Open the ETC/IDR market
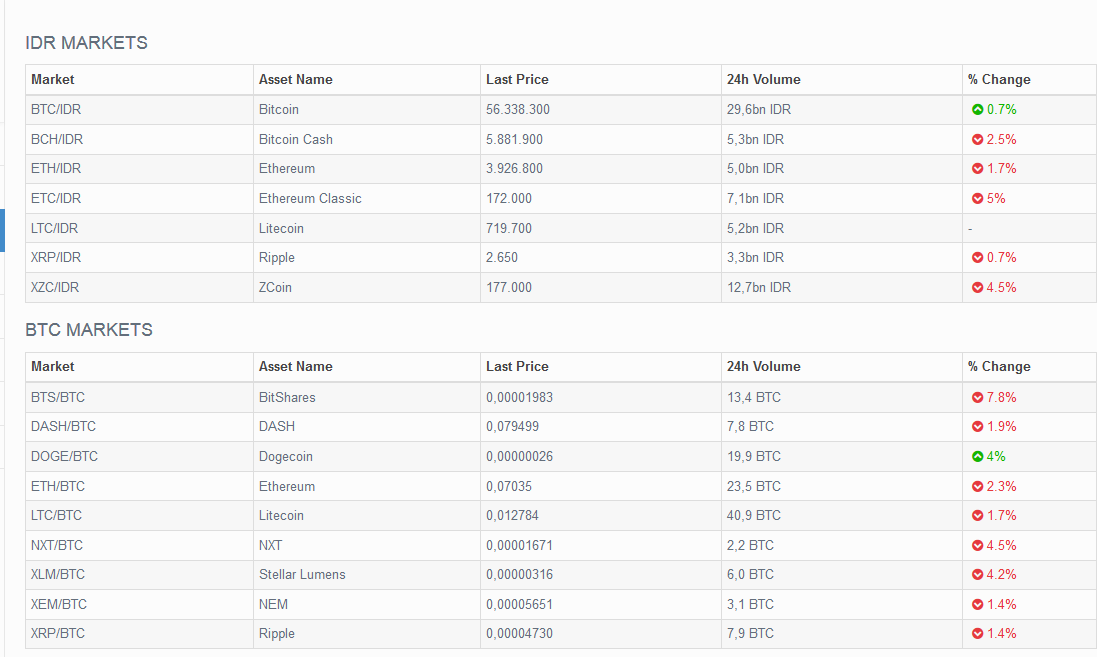1097x657 pixels. 56,199
